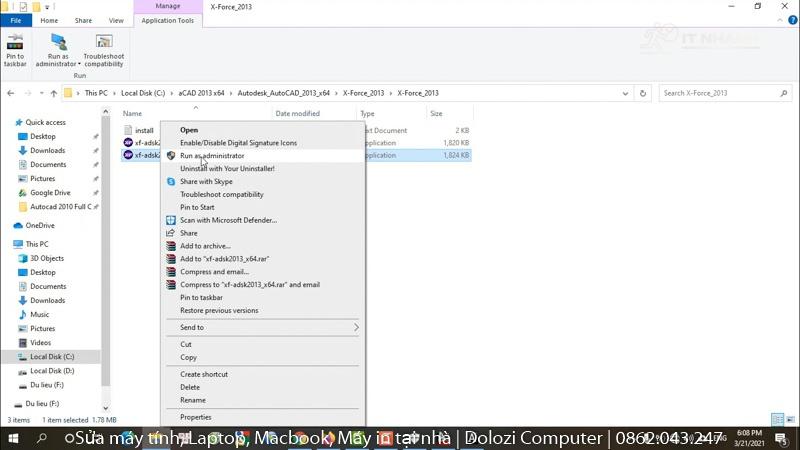
Task: Choose Properties in context menu
Action: (263, 417)
